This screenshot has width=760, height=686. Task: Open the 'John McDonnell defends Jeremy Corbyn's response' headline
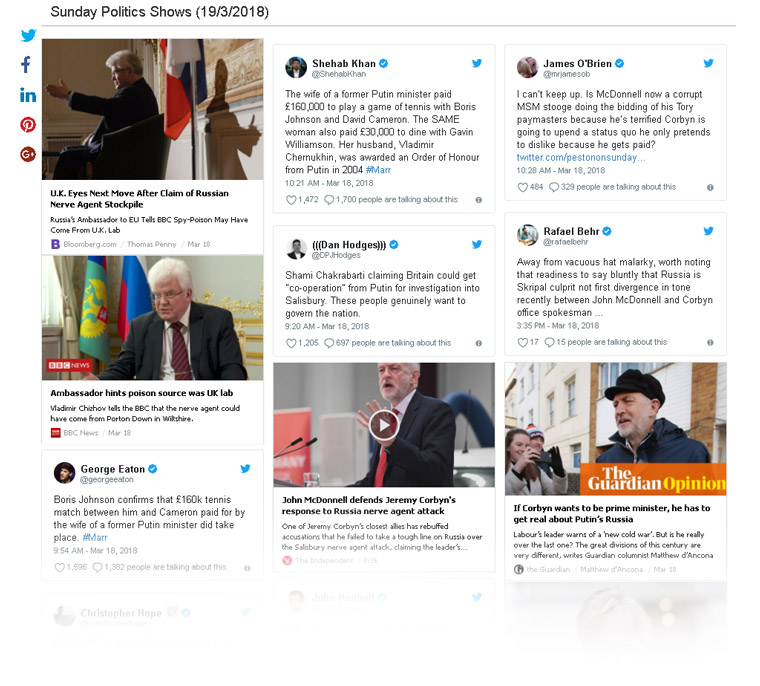[x=369, y=505]
